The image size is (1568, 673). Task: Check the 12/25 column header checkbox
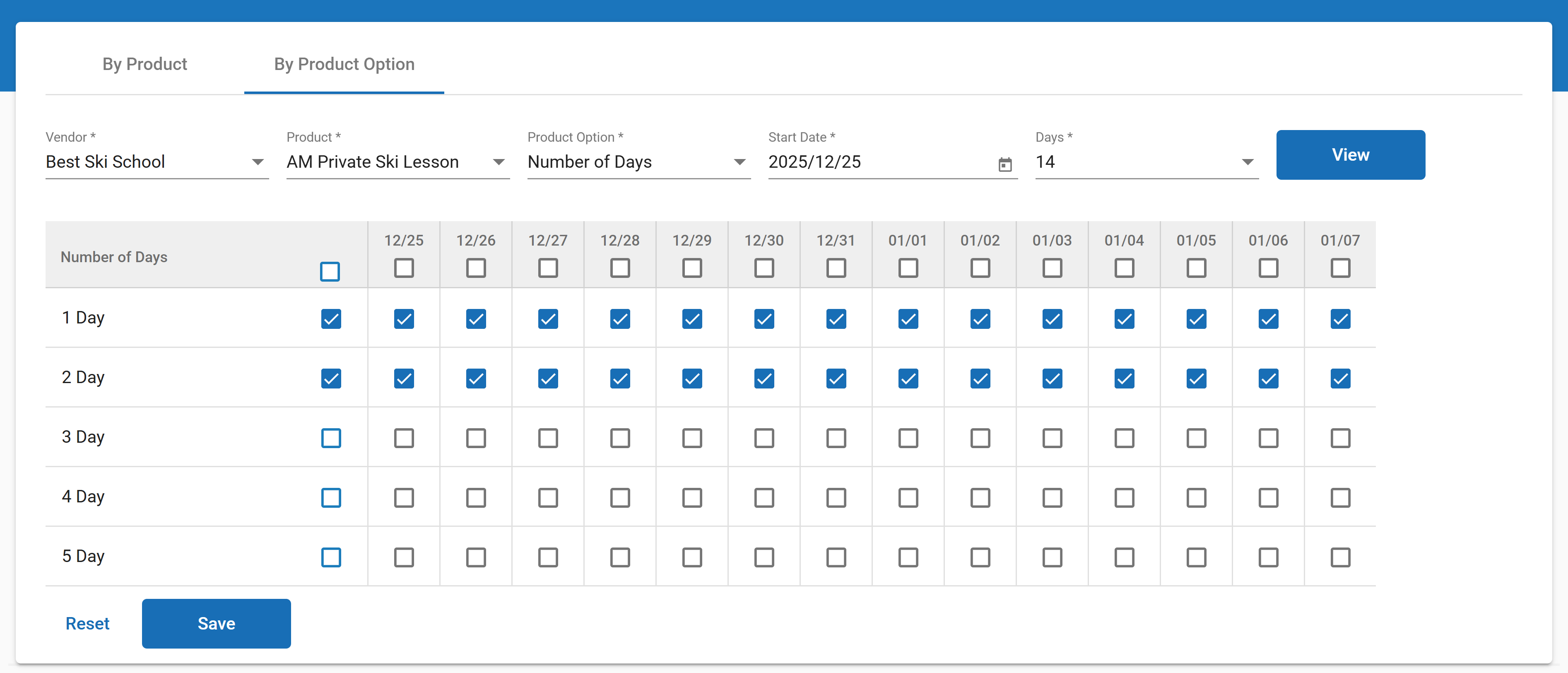(x=404, y=268)
